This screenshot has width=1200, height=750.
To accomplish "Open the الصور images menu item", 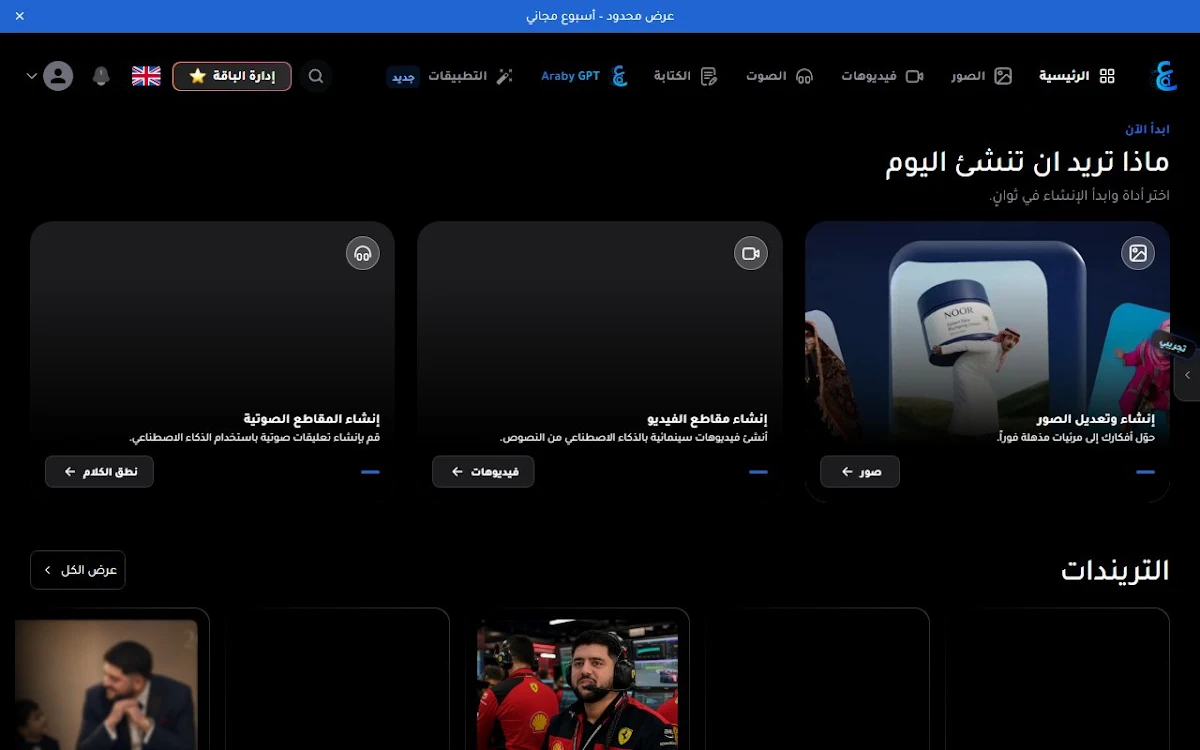I will tap(982, 76).
